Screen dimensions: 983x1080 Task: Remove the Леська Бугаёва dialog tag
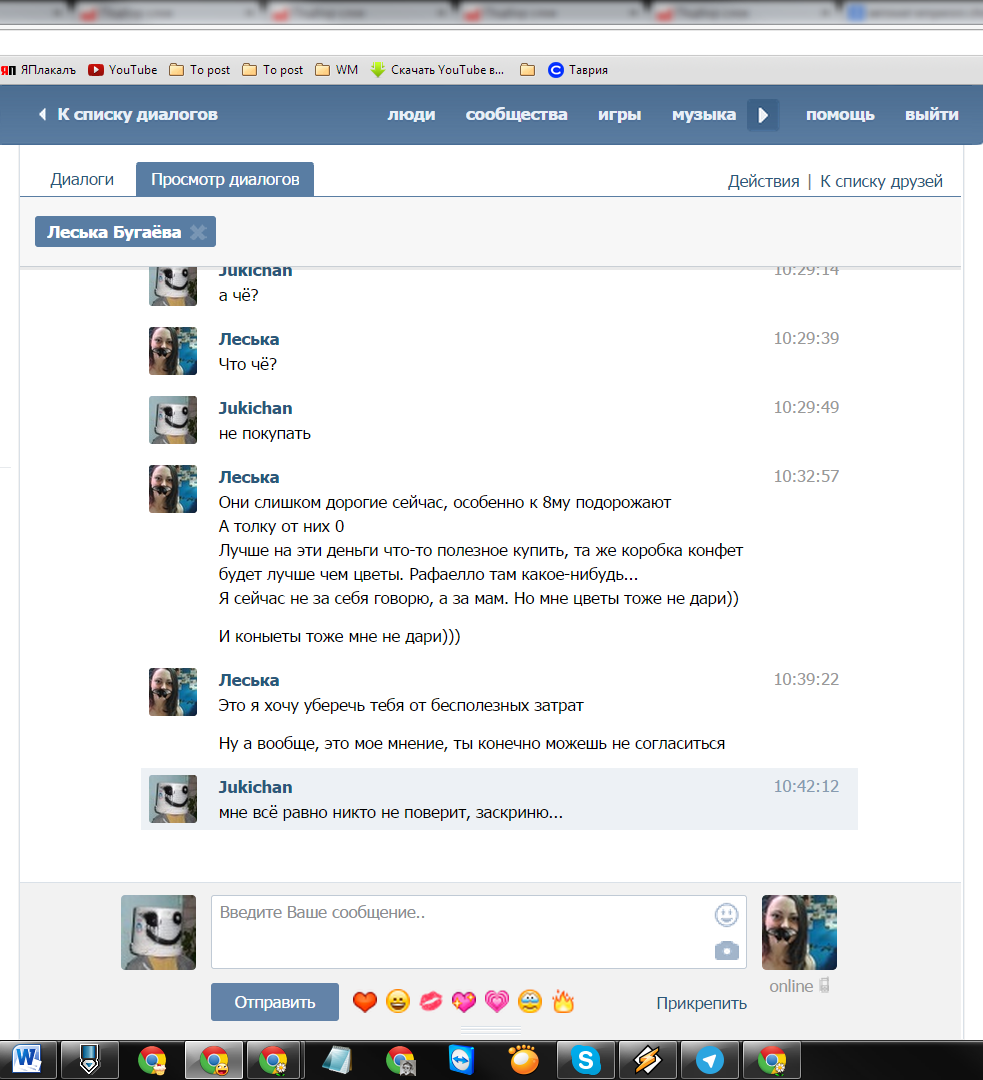[198, 232]
